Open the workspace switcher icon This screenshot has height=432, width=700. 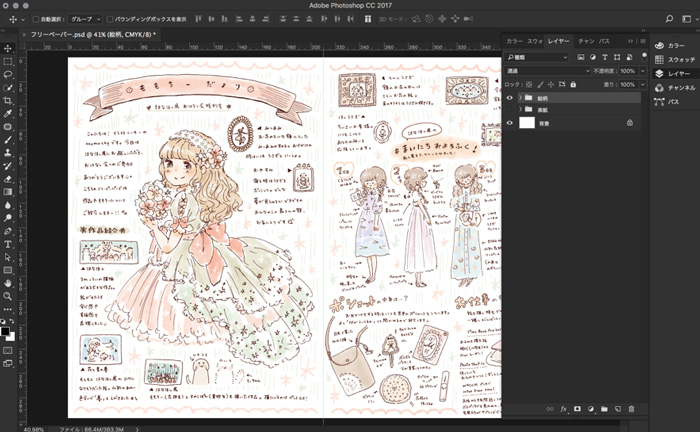(x=686, y=19)
